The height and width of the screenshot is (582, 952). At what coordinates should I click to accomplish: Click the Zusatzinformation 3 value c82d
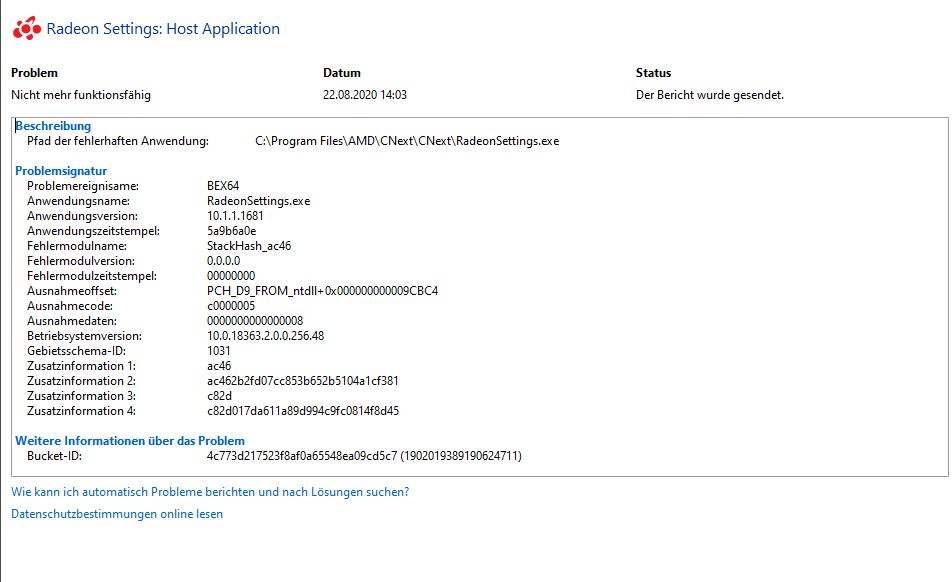point(219,396)
